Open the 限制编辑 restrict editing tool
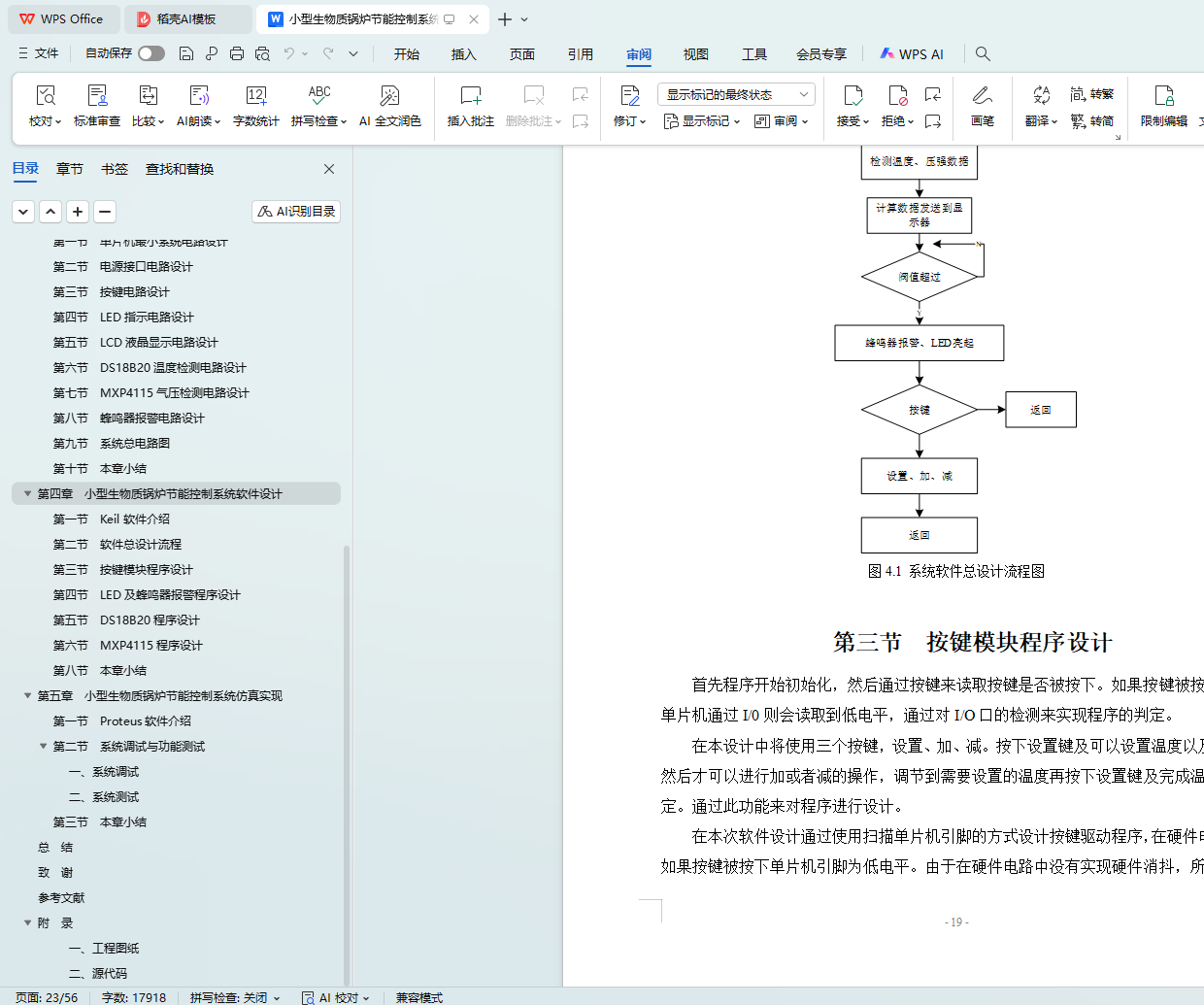This screenshot has width=1204, height=1005. pos(1163,105)
